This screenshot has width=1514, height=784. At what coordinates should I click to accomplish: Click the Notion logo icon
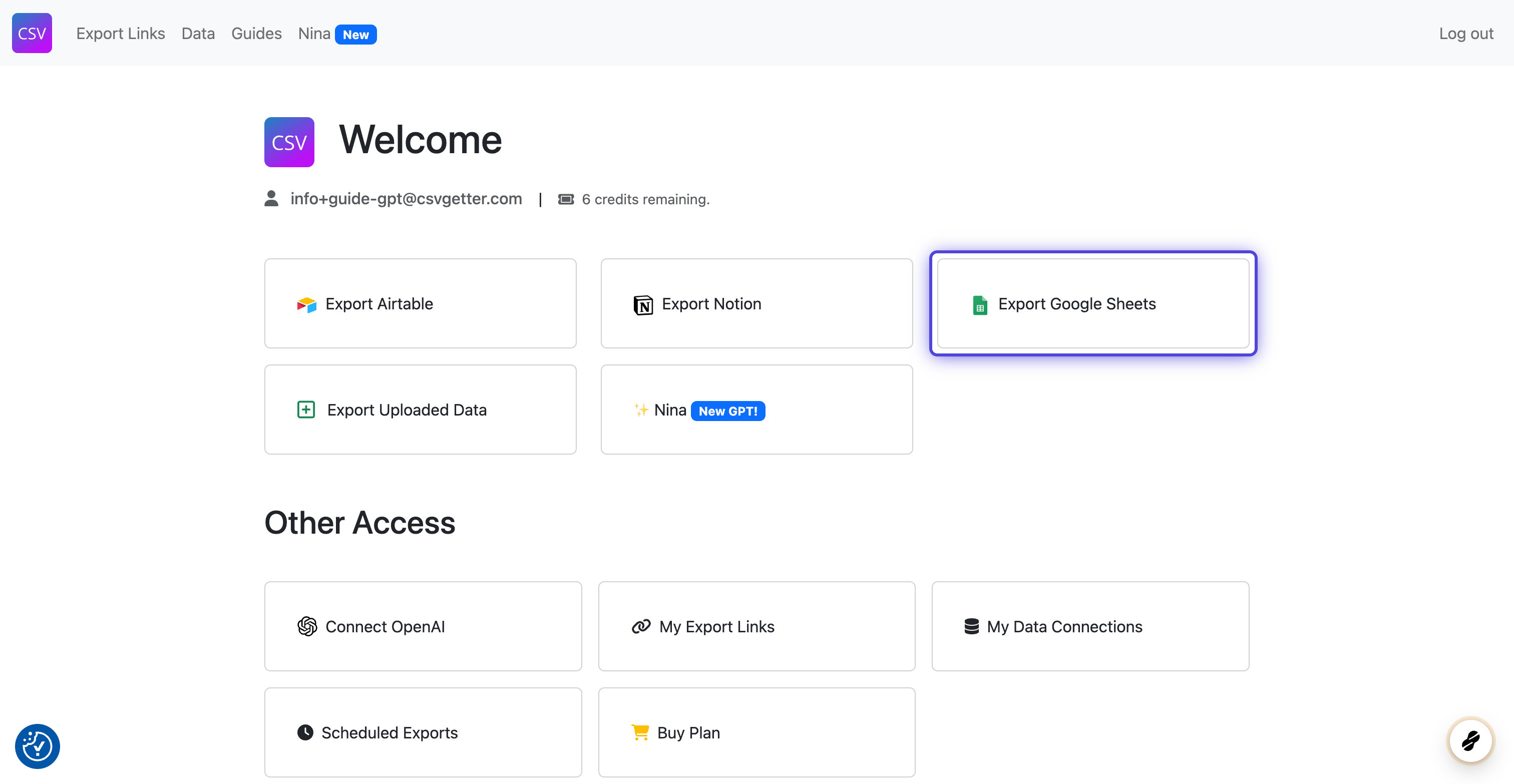pos(643,305)
